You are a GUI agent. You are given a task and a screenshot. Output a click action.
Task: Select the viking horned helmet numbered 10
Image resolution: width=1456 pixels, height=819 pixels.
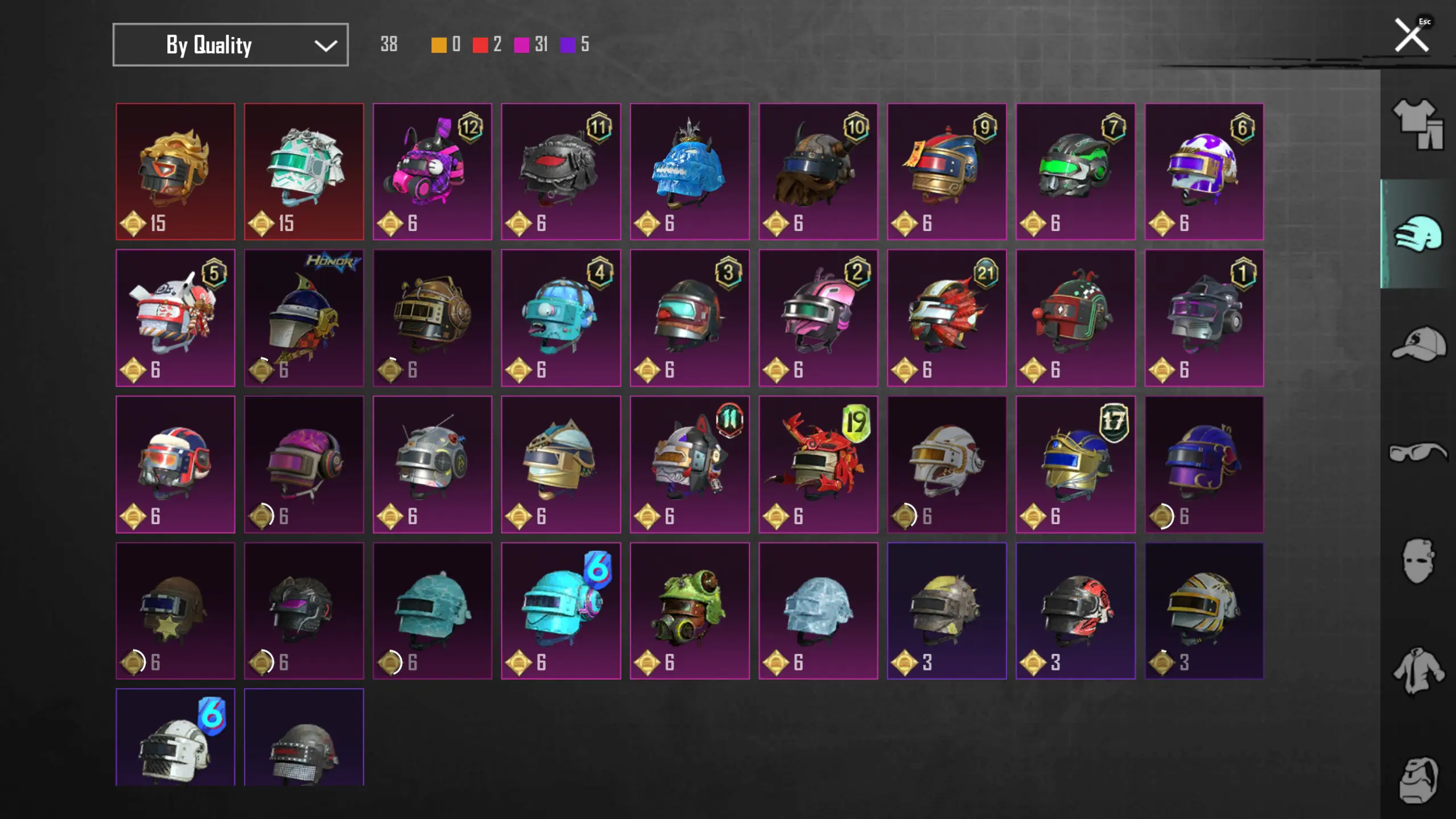818,171
